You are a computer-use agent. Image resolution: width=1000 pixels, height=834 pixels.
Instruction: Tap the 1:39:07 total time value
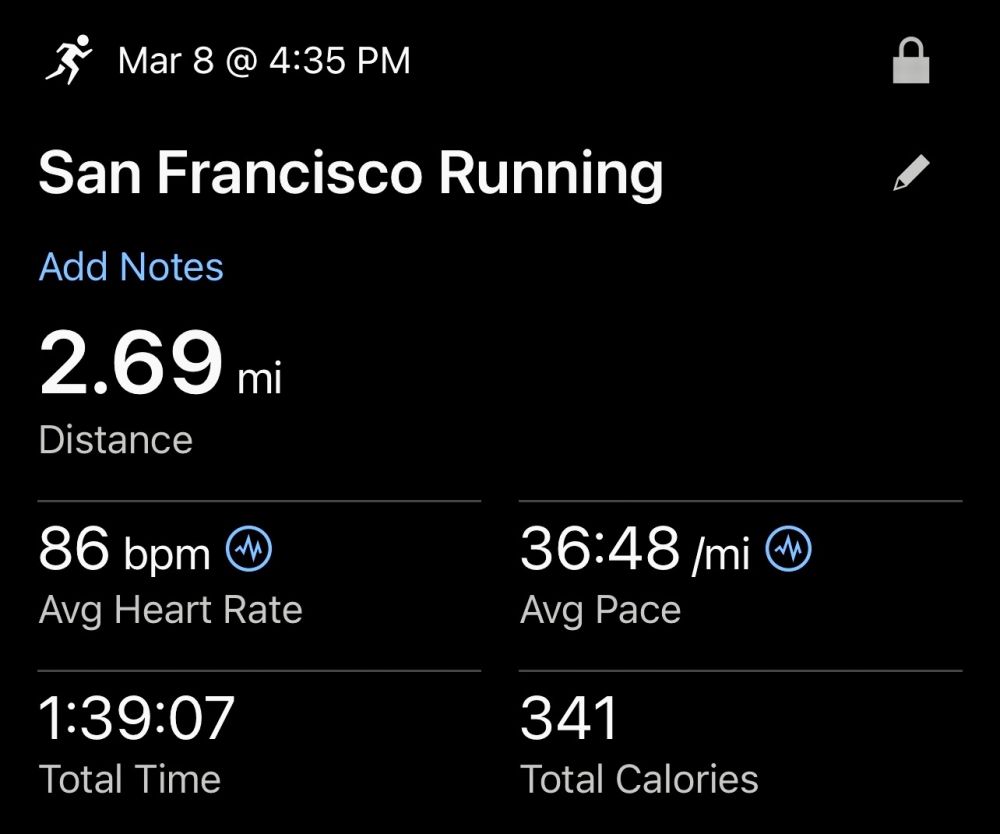tap(137, 718)
